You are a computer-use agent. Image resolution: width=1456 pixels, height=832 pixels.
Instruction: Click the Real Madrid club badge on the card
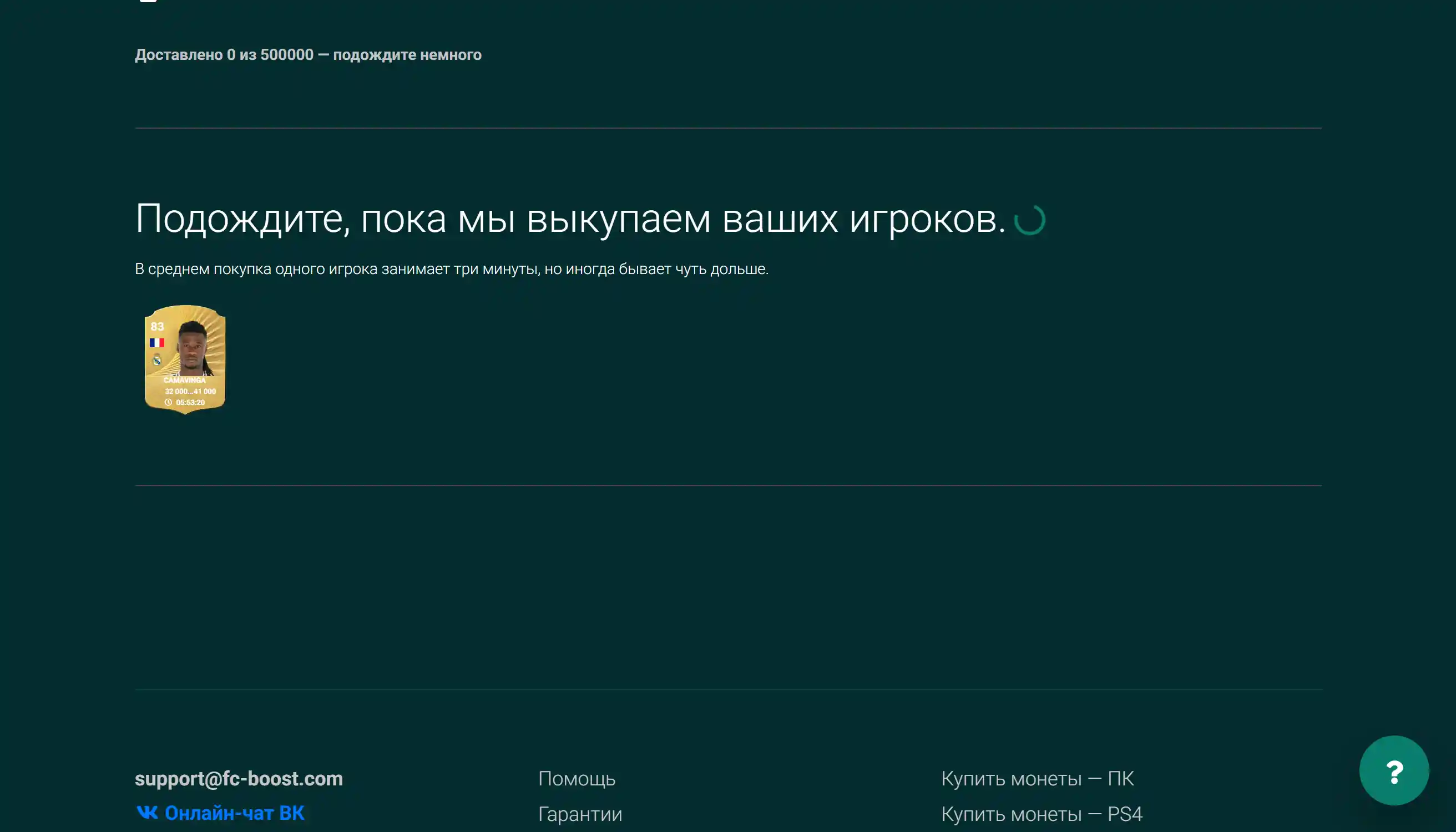(x=157, y=360)
